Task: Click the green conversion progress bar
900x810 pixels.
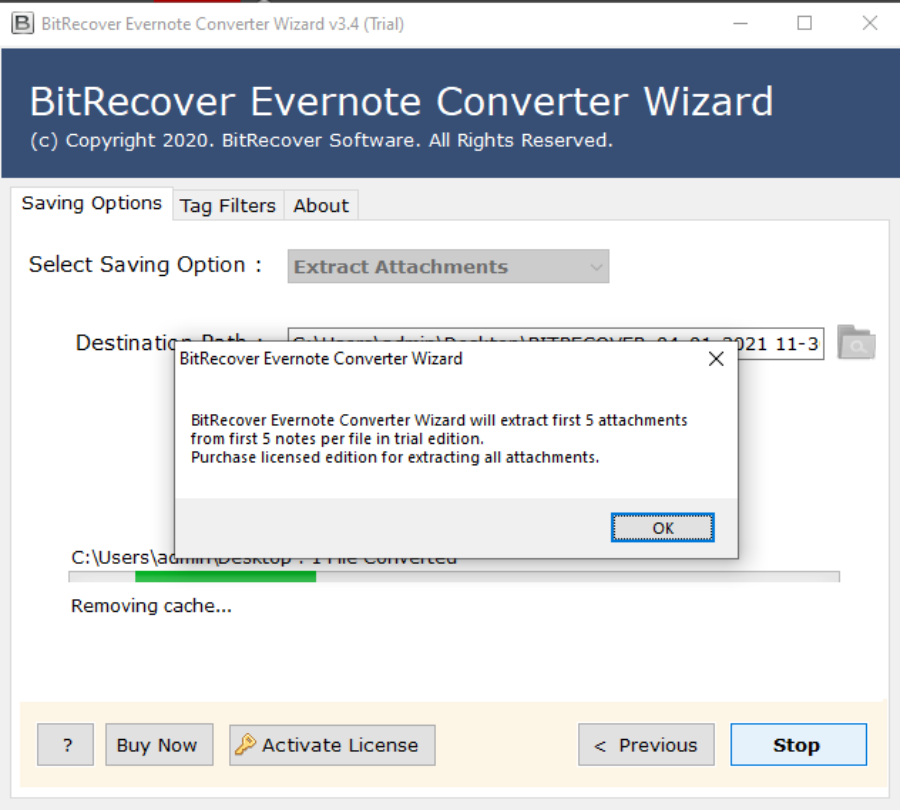Action: click(225, 577)
